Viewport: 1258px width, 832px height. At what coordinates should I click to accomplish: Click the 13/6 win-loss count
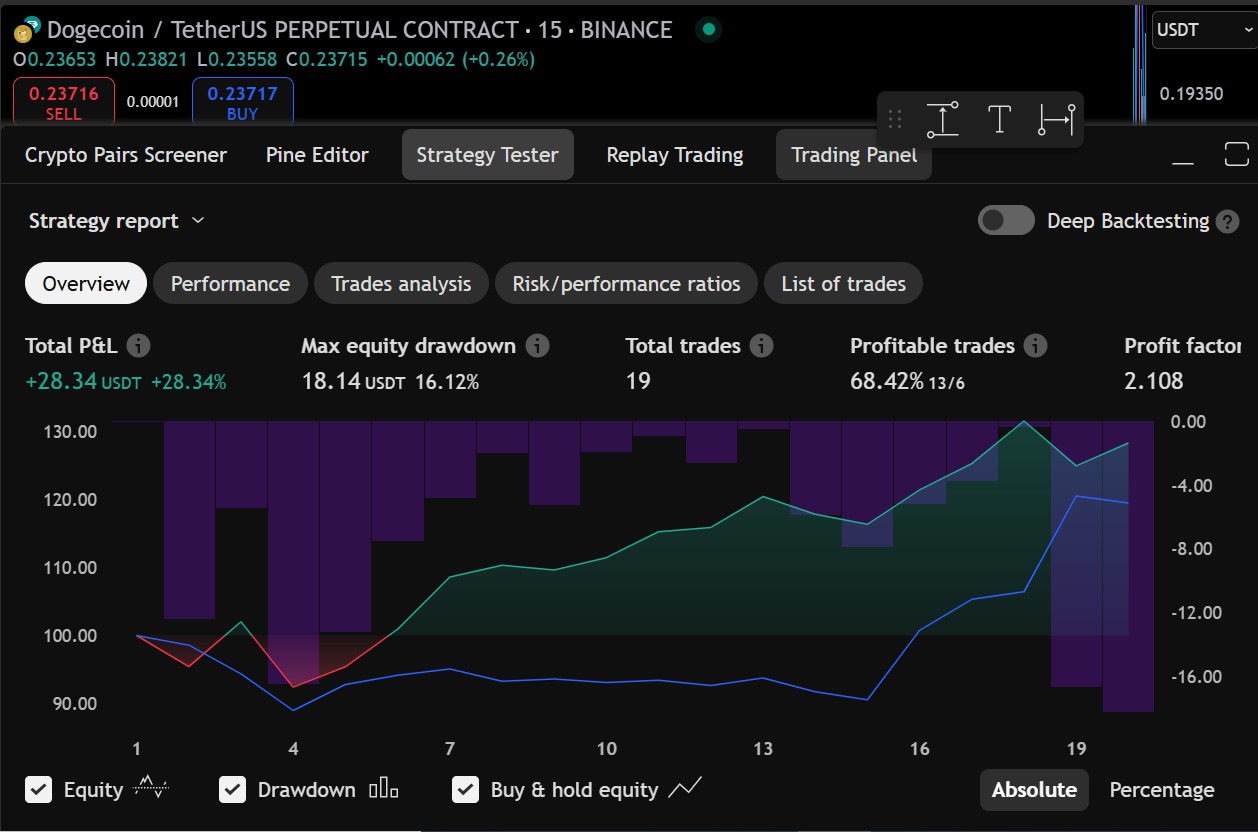[945, 382]
